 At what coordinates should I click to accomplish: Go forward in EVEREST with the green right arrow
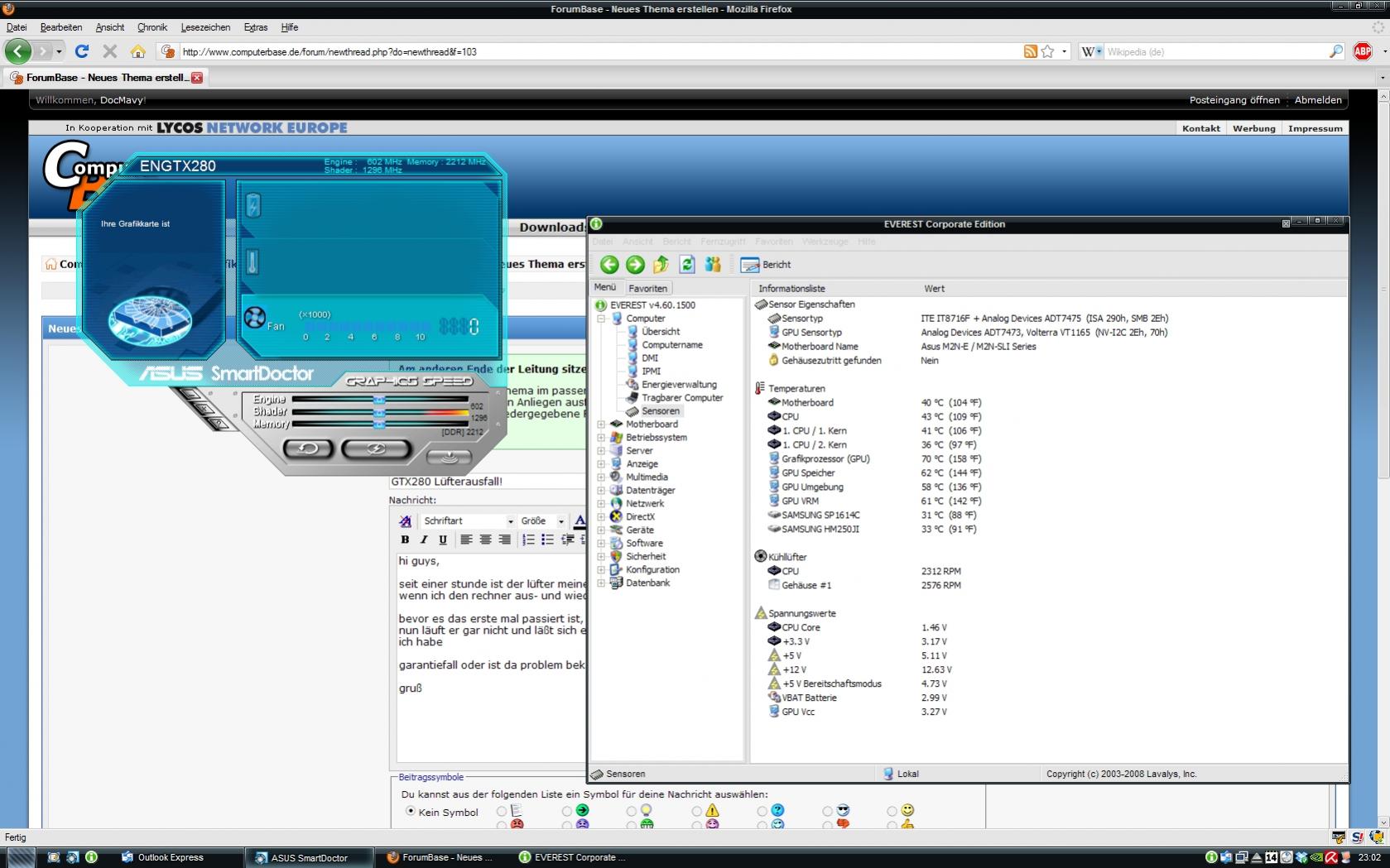(x=635, y=264)
